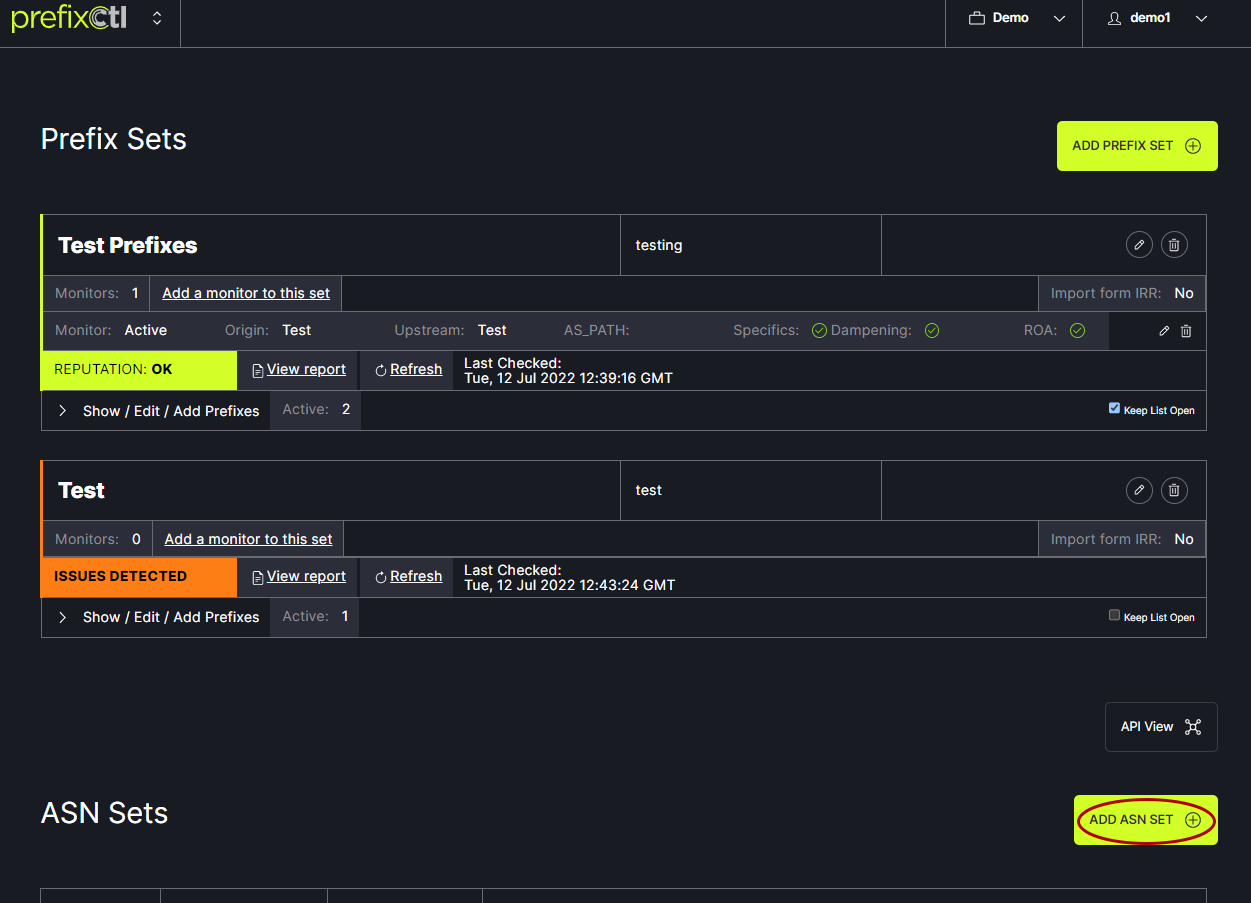Viewport: 1251px width, 903px height.
Task: Expand Show / Edit / Add Prefixes for Test Prefixes
Action: [x=158, y=411]
